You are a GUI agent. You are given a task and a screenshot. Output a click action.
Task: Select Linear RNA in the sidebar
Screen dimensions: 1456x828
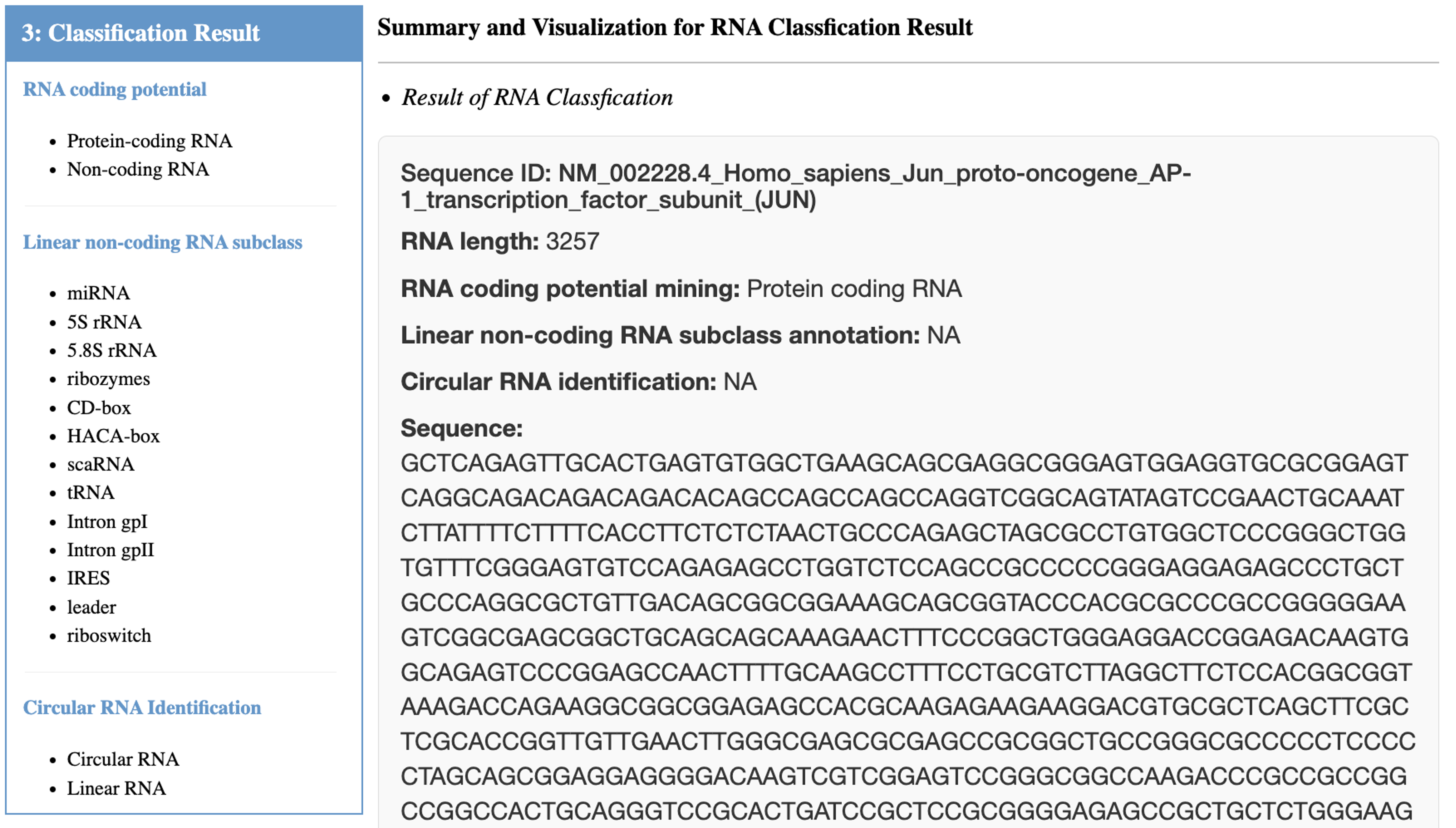click(116, 788)
